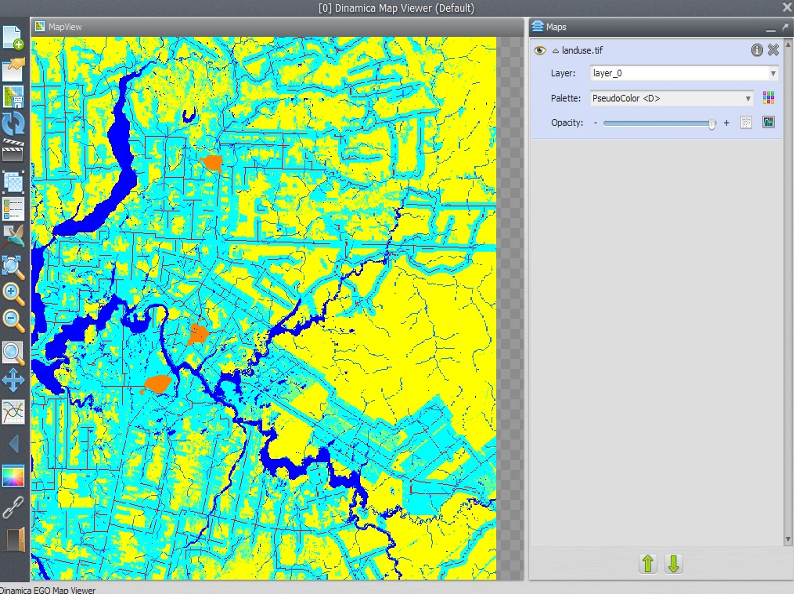Click the circular blue arrows refresh icon
794x594 pixels.
(13, 124)
